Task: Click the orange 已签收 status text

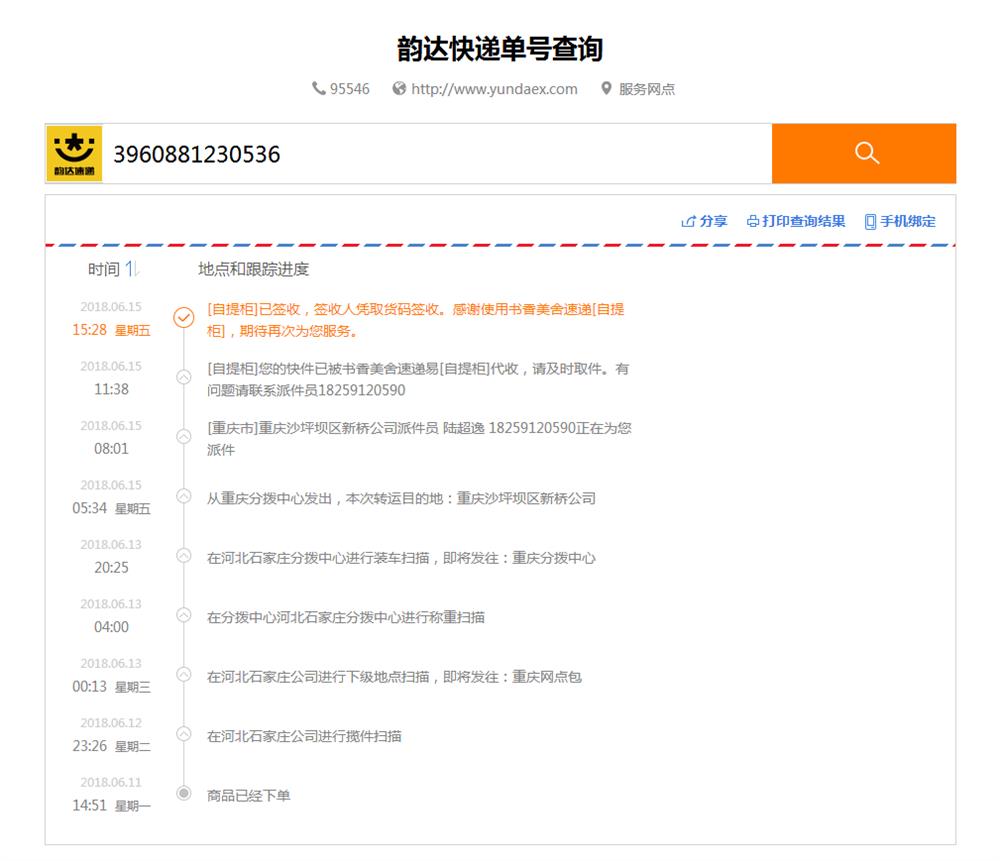Action: pos(416,320)
